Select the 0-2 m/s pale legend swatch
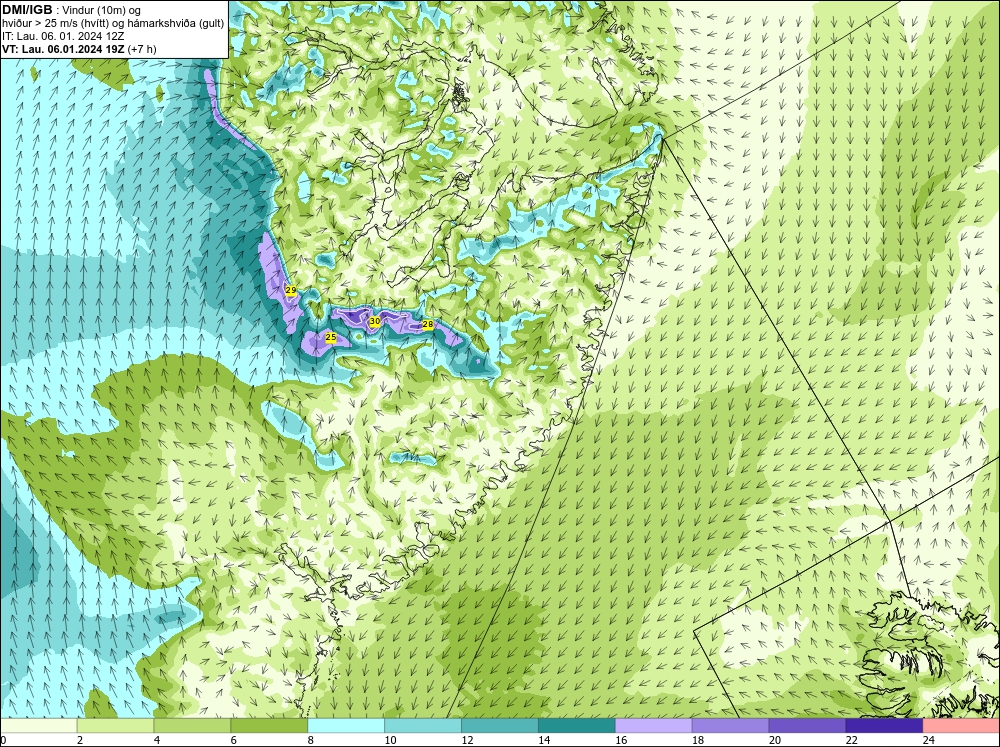The image size is (1000, 747). [x=39, y=726]
